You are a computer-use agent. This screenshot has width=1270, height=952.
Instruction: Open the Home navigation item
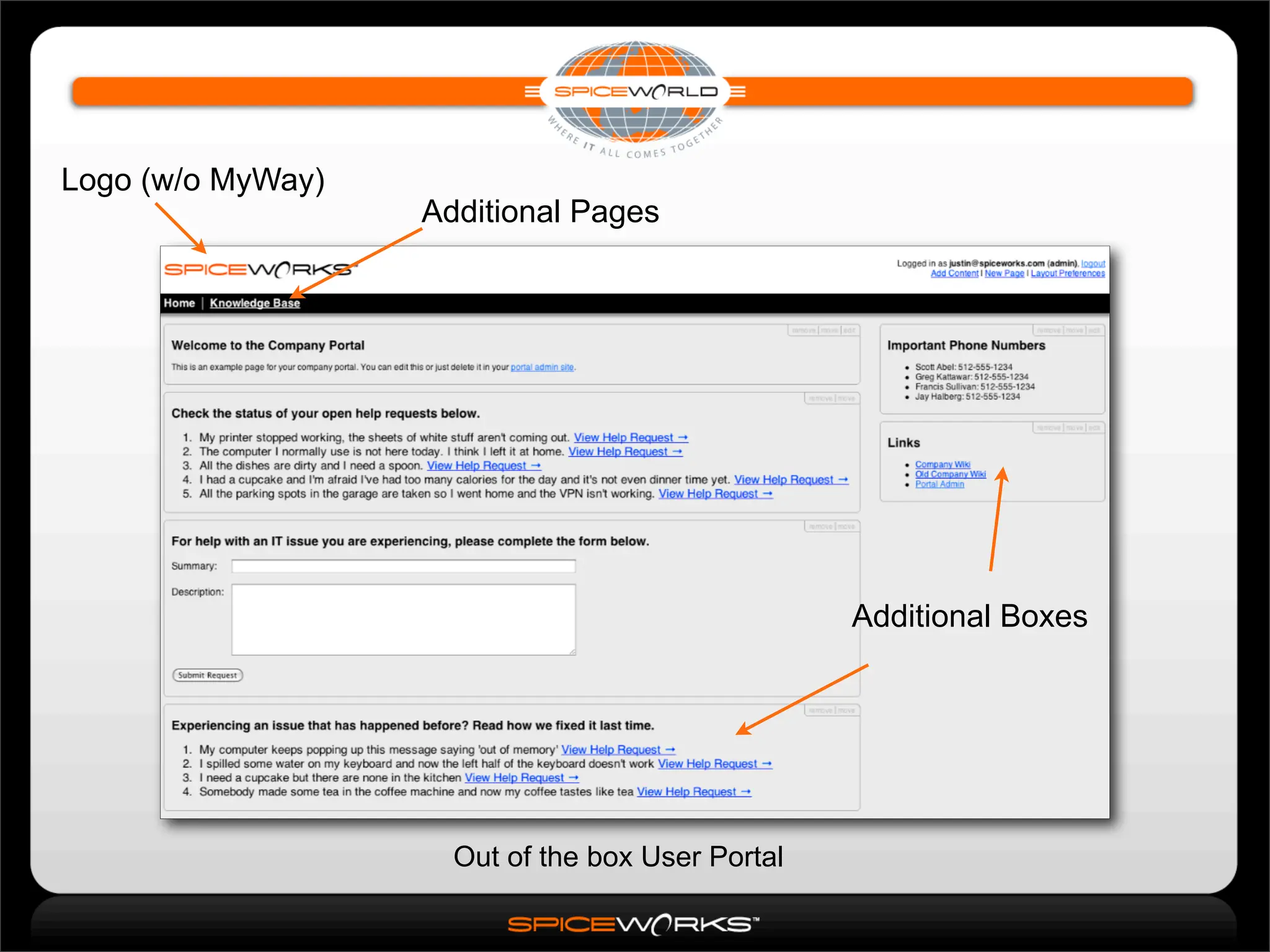[179, 303]
